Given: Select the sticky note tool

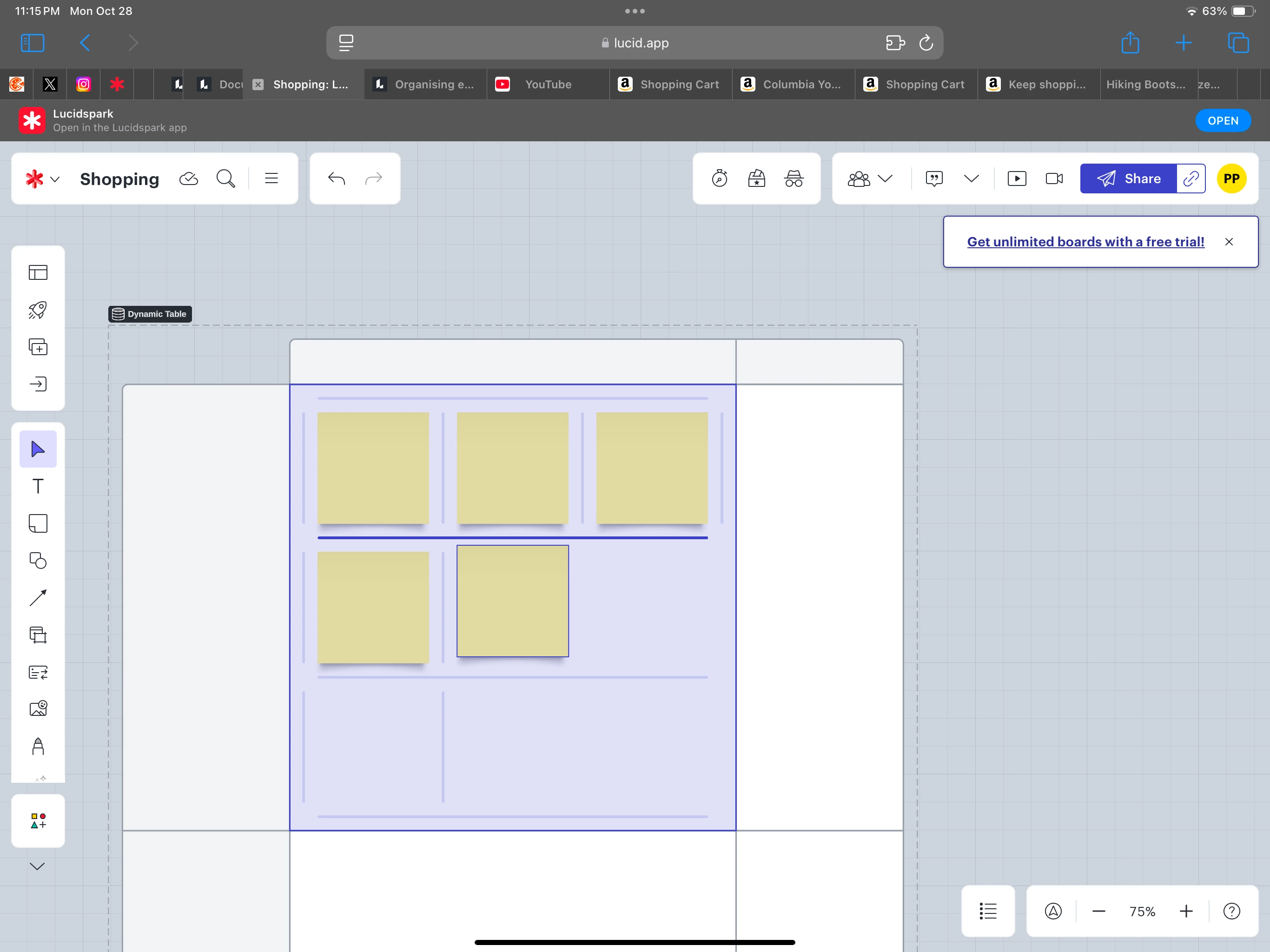Looking at the screenshot, I should click(38, 524).
